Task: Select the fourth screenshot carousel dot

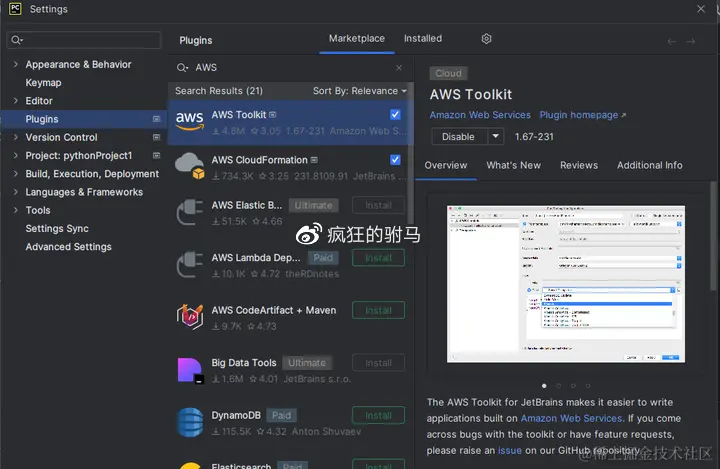Action: pos(588,386)
